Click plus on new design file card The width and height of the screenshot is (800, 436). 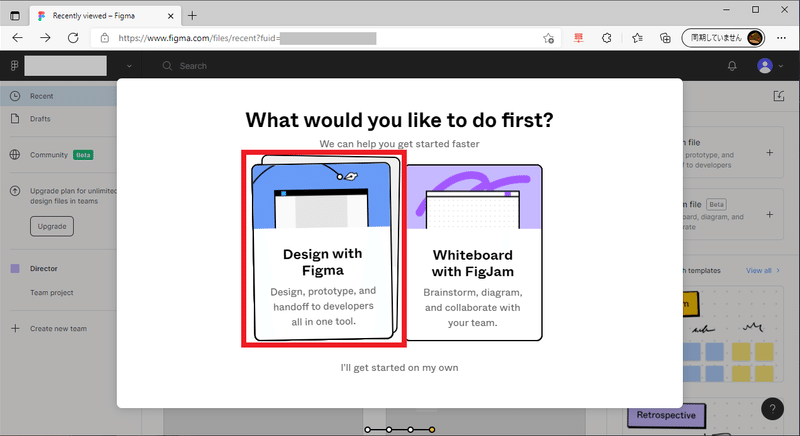[769, 152]
